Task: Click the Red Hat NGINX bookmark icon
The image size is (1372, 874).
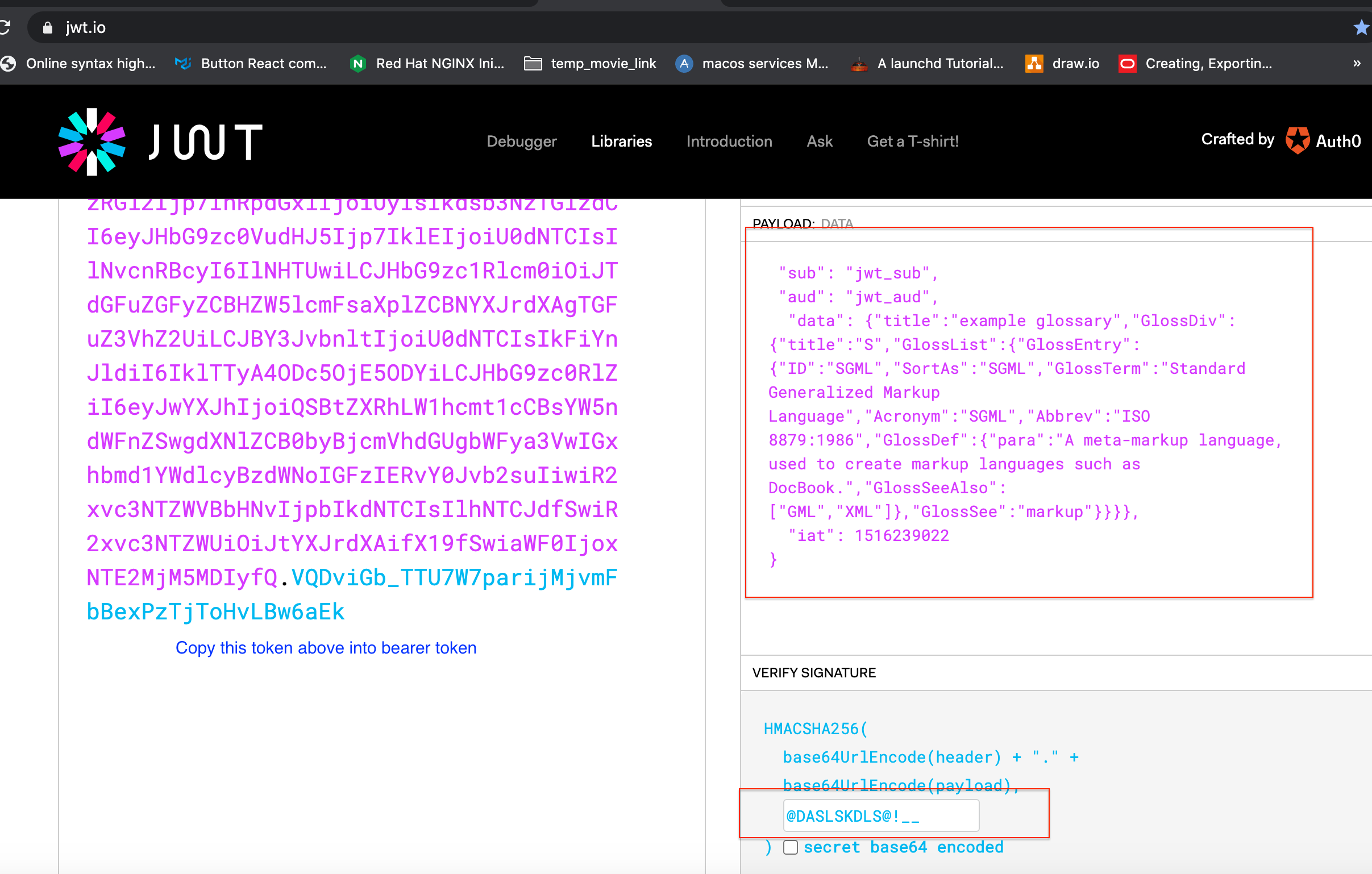Action: 358,63
